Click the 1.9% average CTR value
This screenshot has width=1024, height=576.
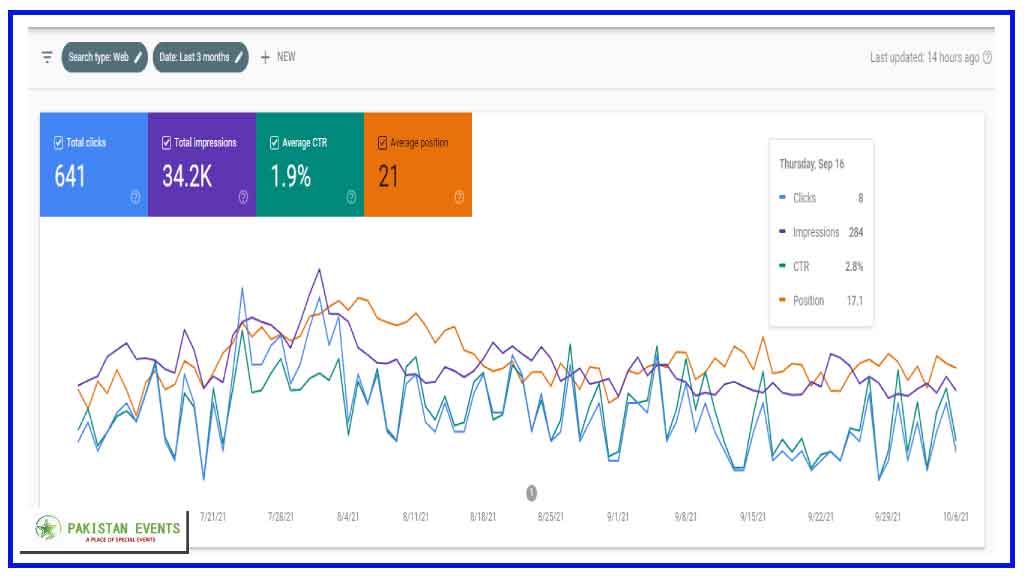tap(291, 176)
